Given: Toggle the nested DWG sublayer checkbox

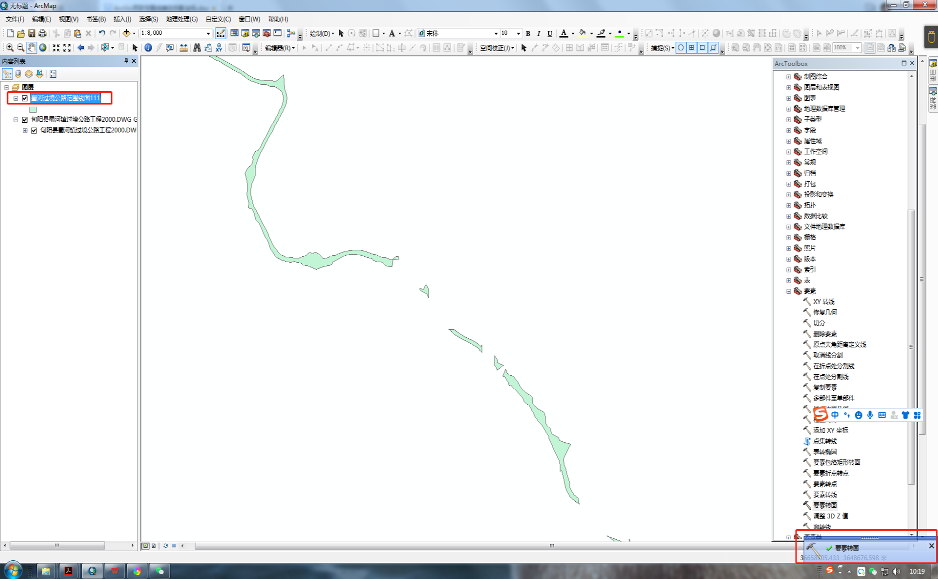Looking at the screenshot, I should [34, 130].
